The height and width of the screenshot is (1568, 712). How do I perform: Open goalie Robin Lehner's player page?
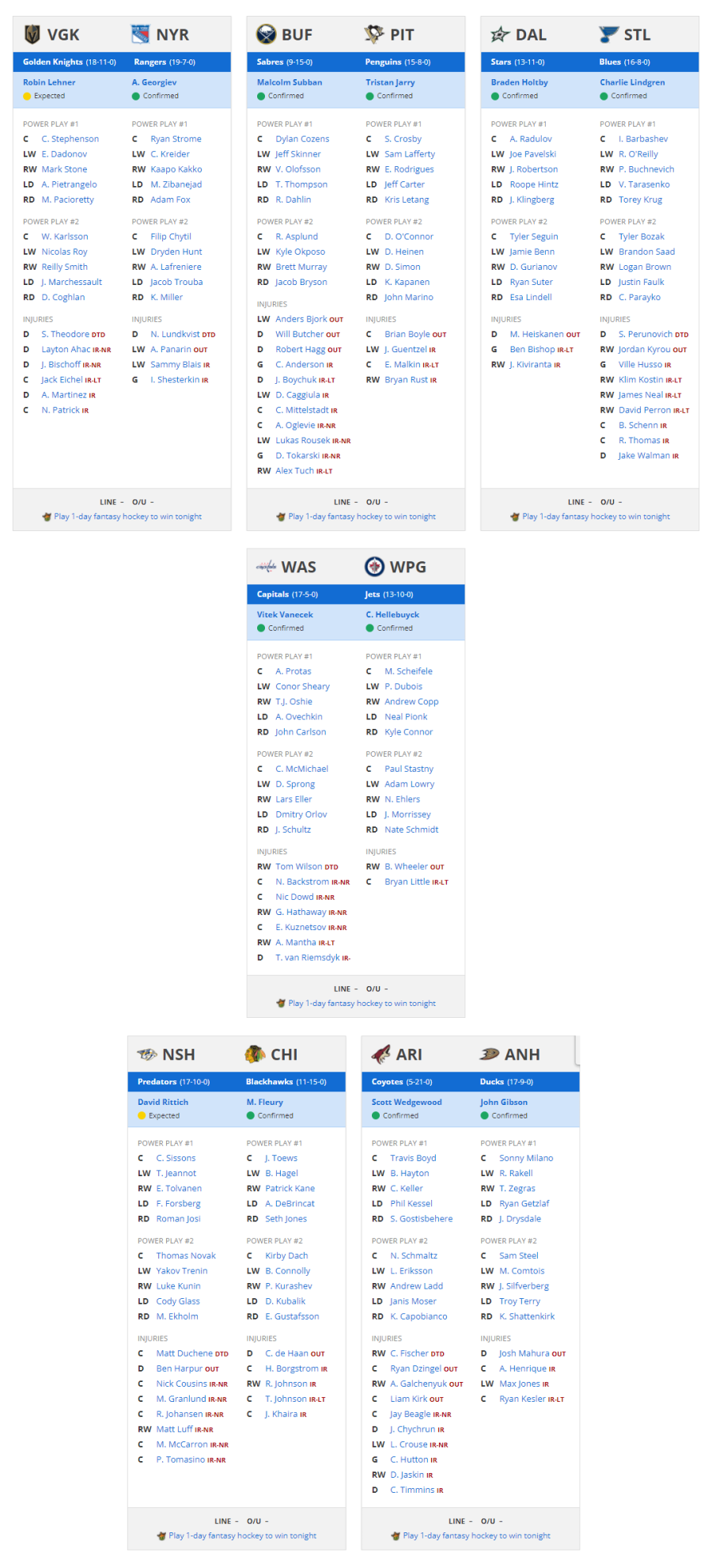(49, 82)
